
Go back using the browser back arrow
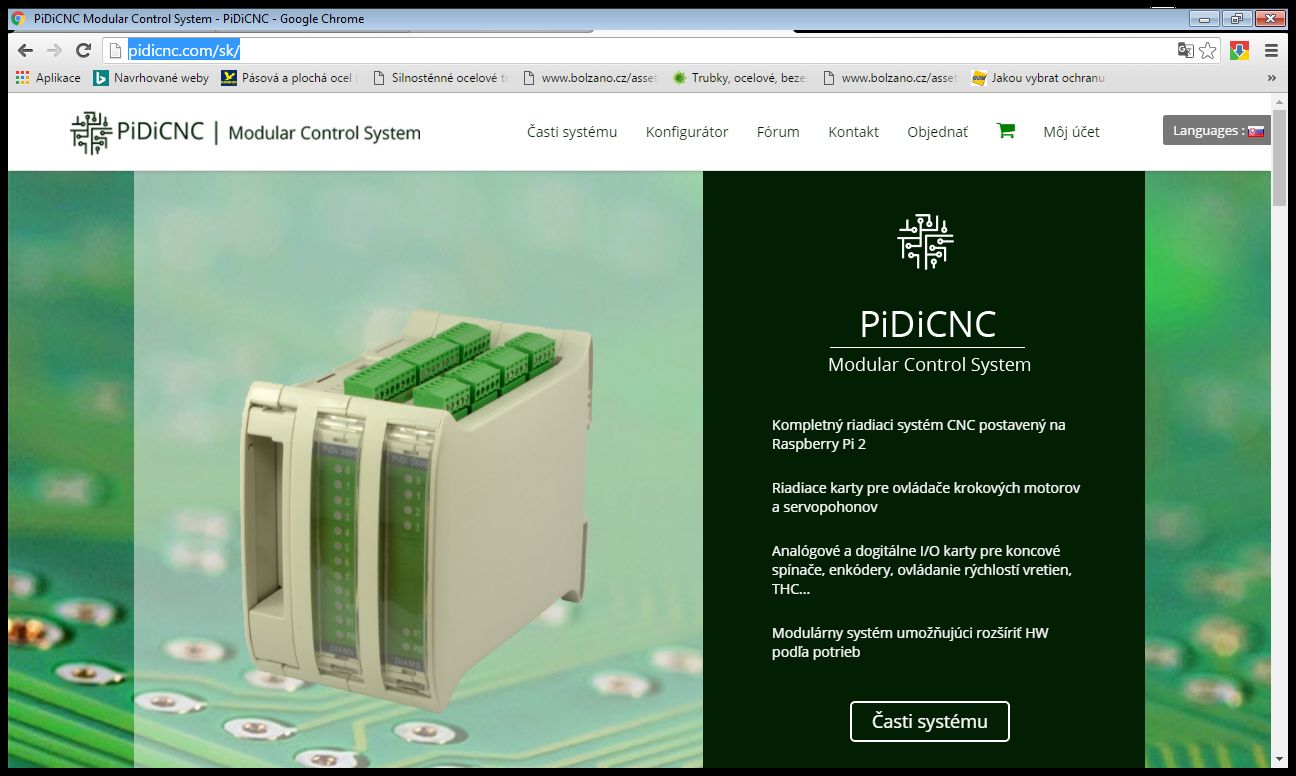(26, 51)
